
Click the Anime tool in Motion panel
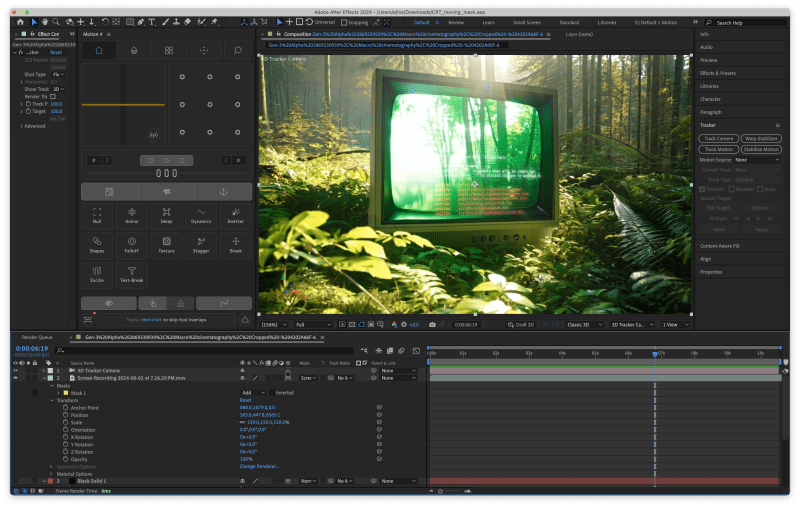point(132,216)
